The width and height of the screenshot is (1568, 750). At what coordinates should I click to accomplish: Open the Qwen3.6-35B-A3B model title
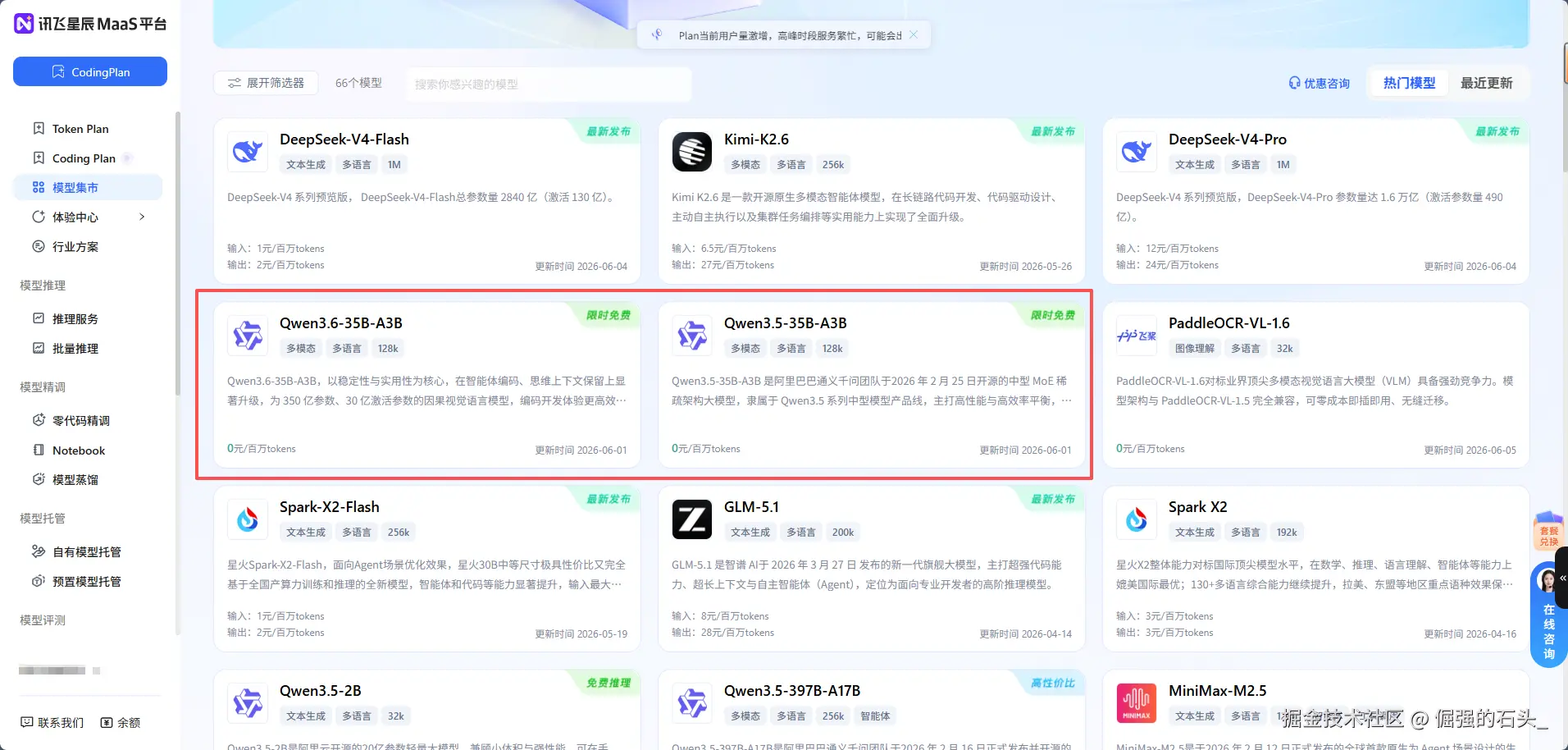pos(341,323)
